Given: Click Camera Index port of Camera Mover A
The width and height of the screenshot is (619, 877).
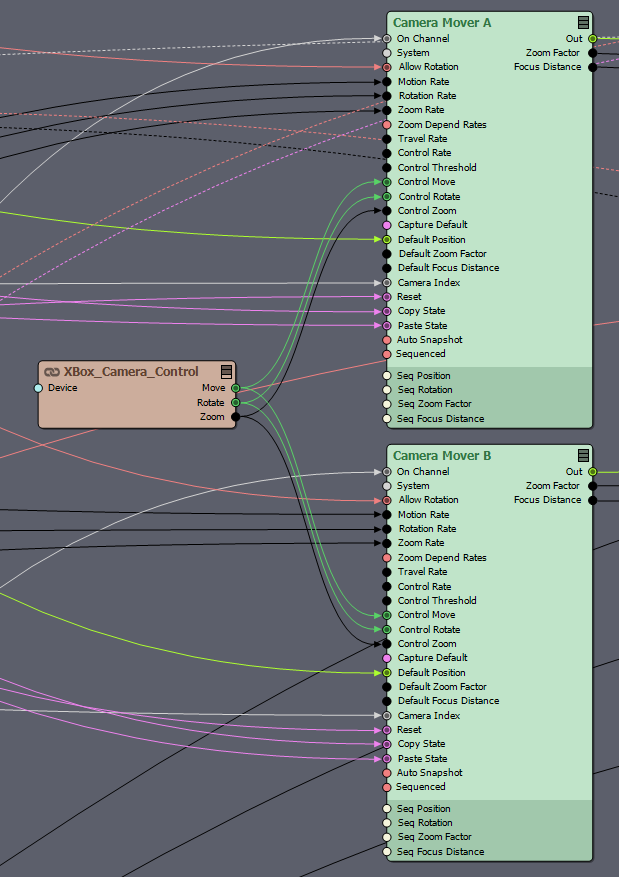Looking at the screenshot, I should [386, 283].
